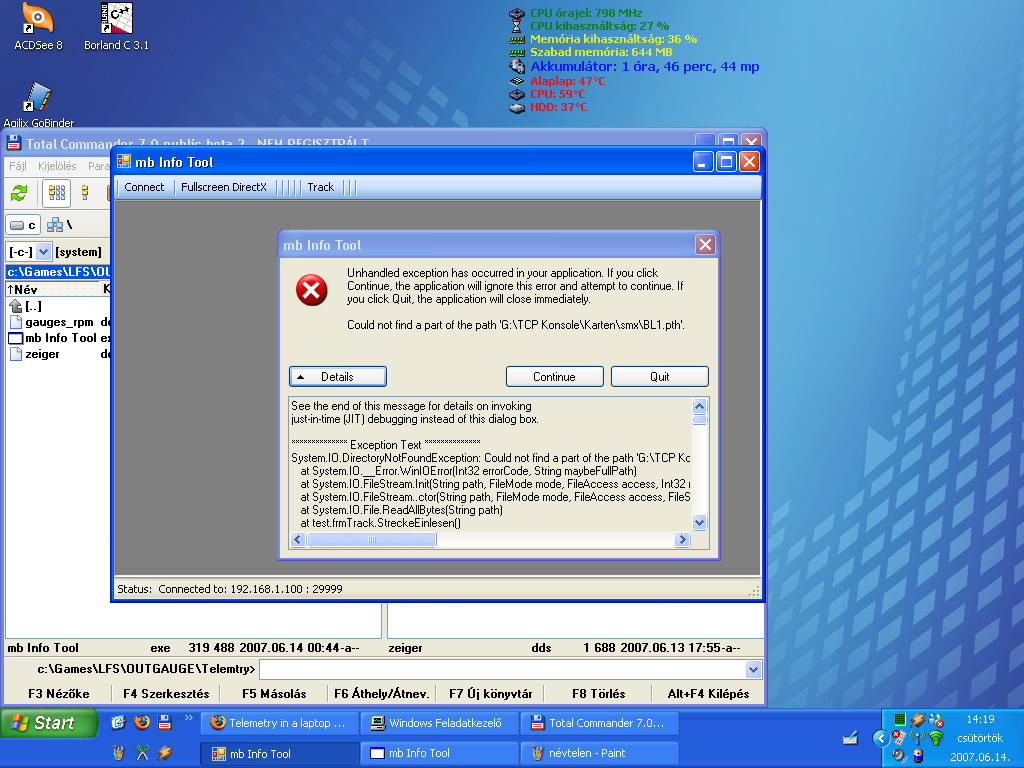Screen dimensions: 1024x768
Task: Open the drive selection dropdown [-c-]
Action: tap(44, 251)
